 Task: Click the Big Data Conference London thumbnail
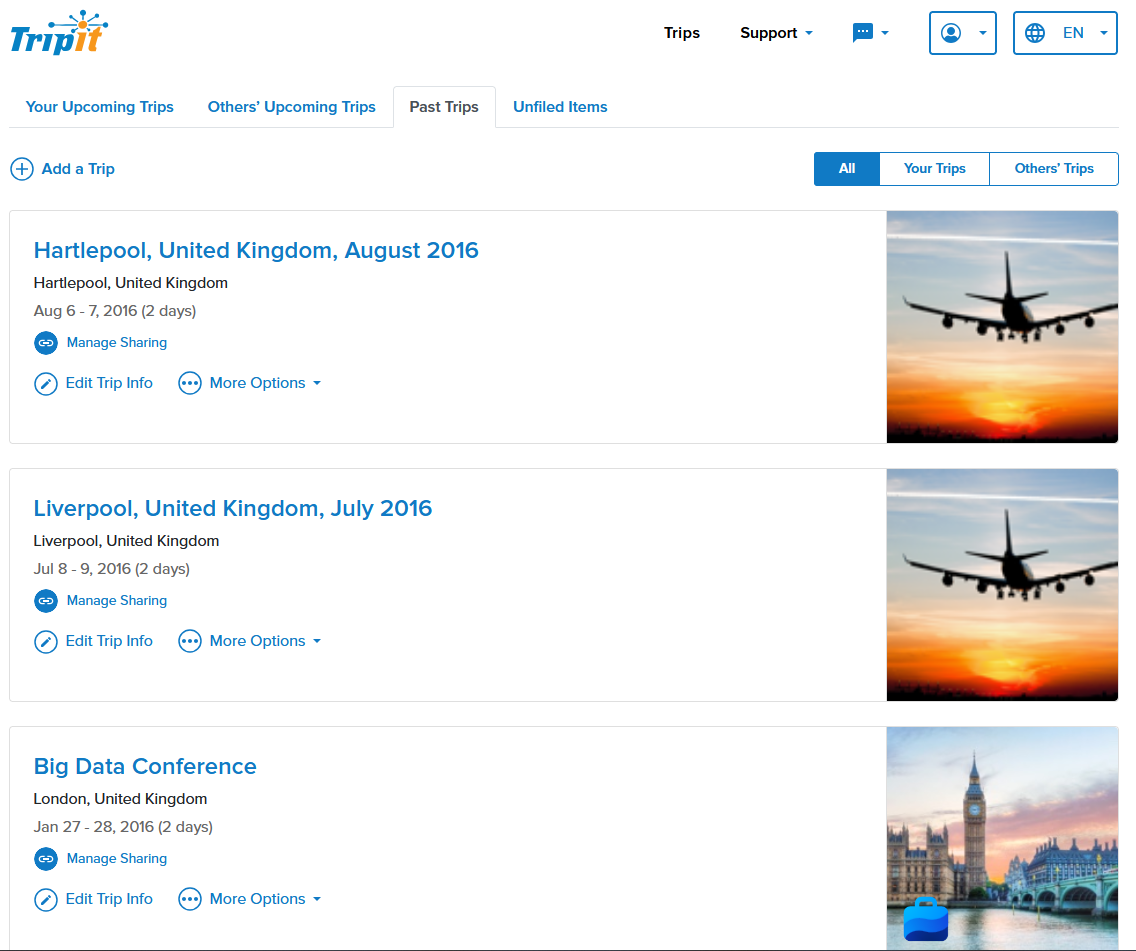coord(1001,838)
